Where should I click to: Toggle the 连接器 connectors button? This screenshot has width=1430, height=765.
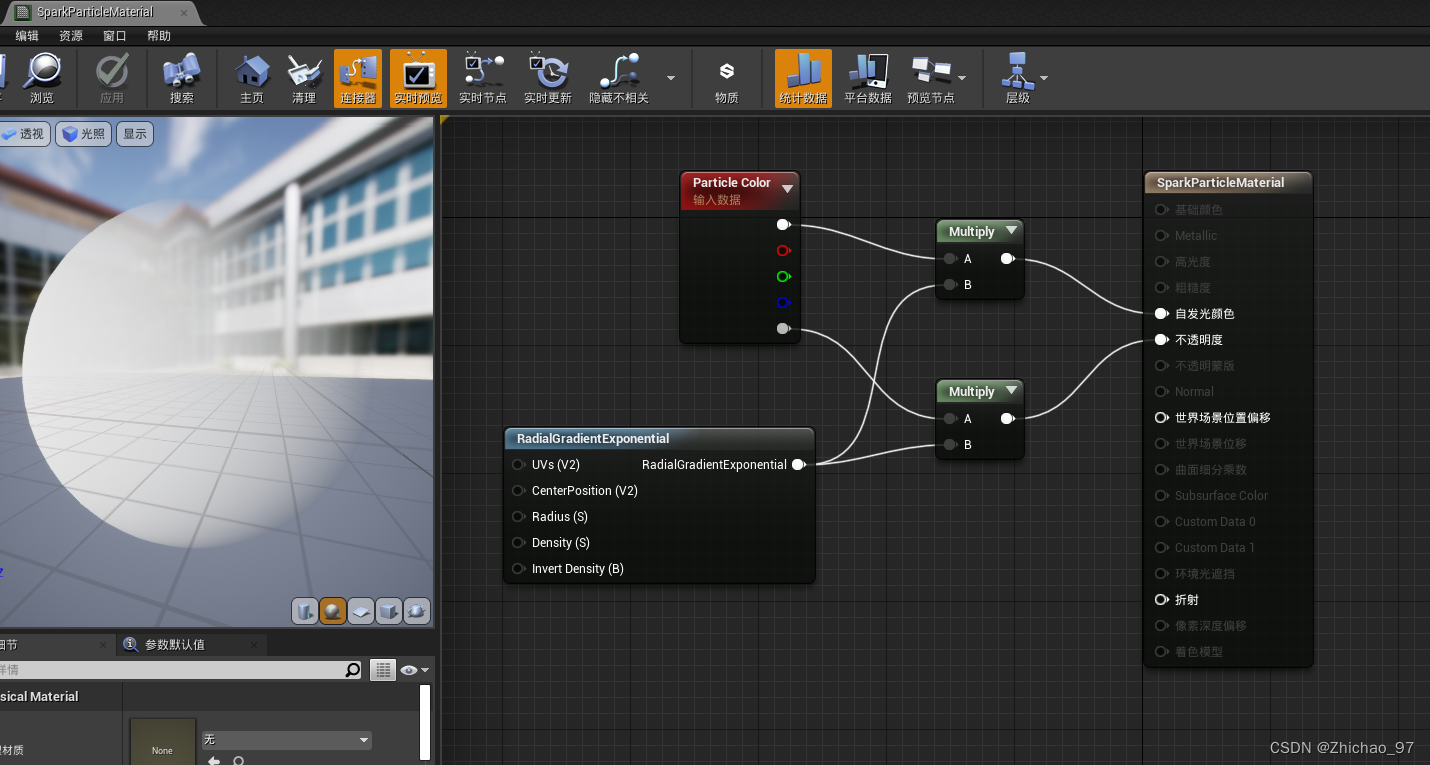(x=357, y=79)
